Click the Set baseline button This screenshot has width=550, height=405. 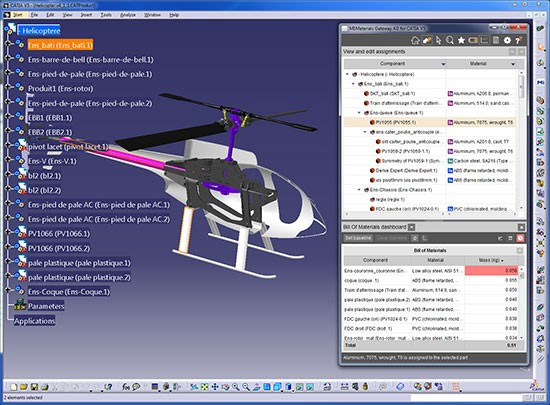[x=358, y=238]
